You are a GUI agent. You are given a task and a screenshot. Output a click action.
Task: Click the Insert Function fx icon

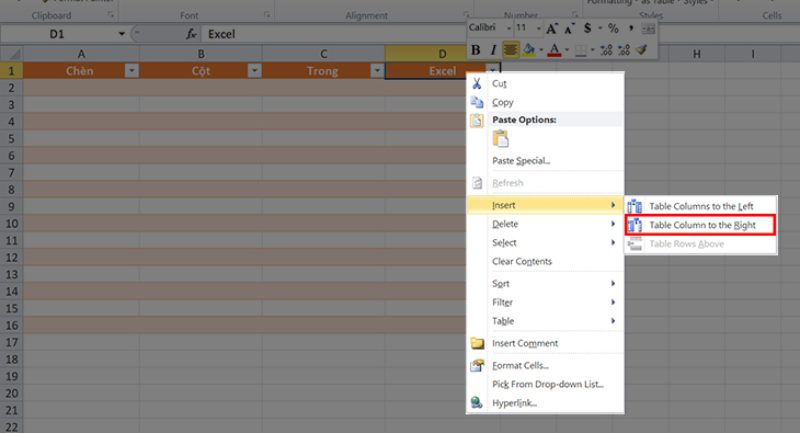(x=192, y=34)
